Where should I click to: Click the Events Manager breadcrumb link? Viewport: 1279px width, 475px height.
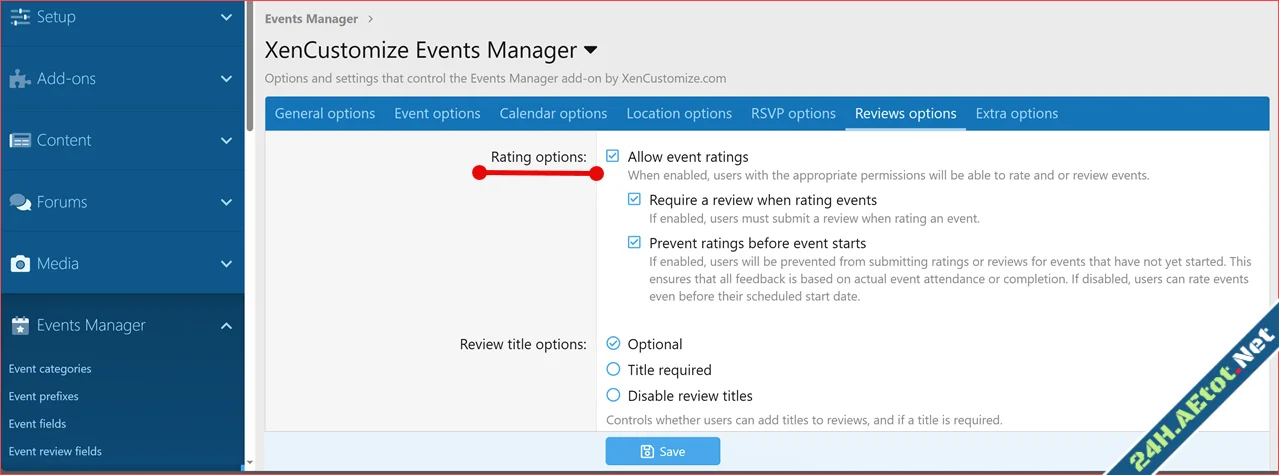click(x=311, y=18)
